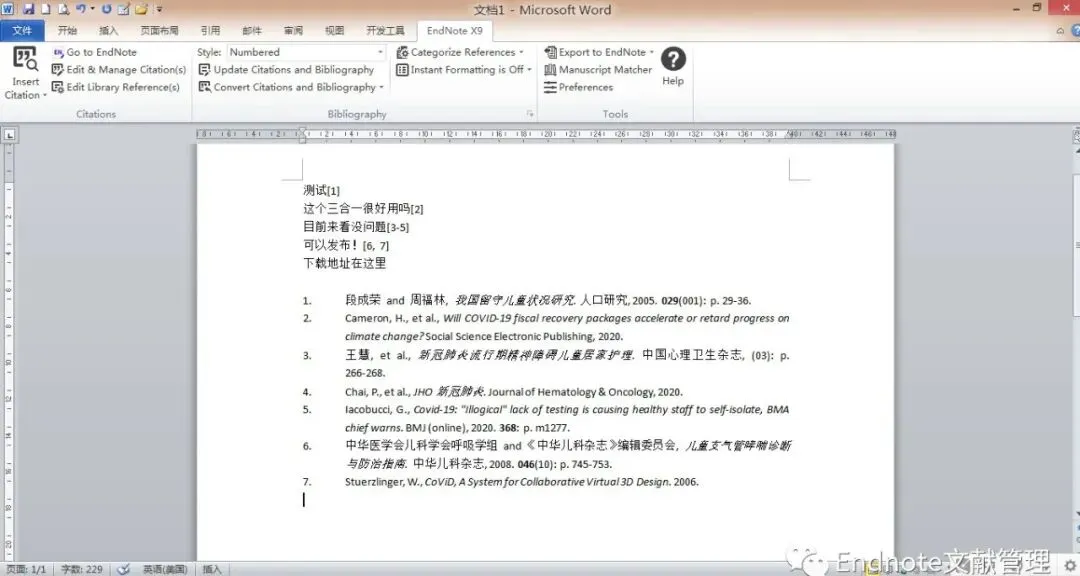Switch to the 开始 tab

point(68,30)
